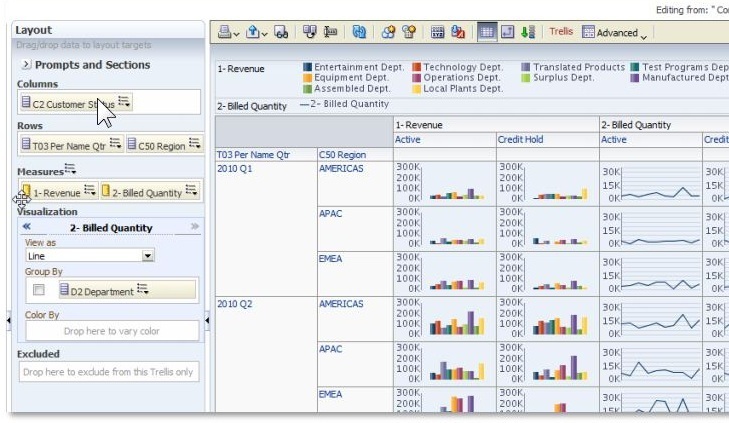This screenshot has width=729, height=423.
Task: Click the C50 Region column header link
Action: click(x=342, y=155)
